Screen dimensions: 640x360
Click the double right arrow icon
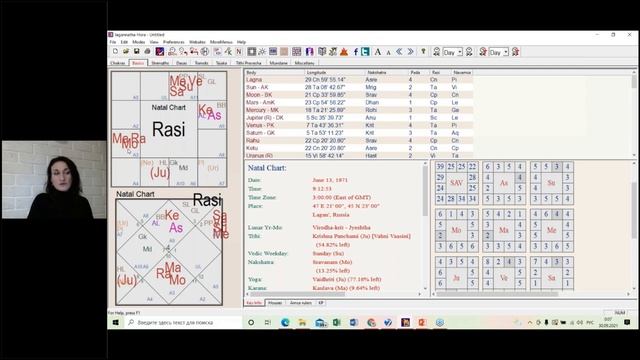point(410,51)
